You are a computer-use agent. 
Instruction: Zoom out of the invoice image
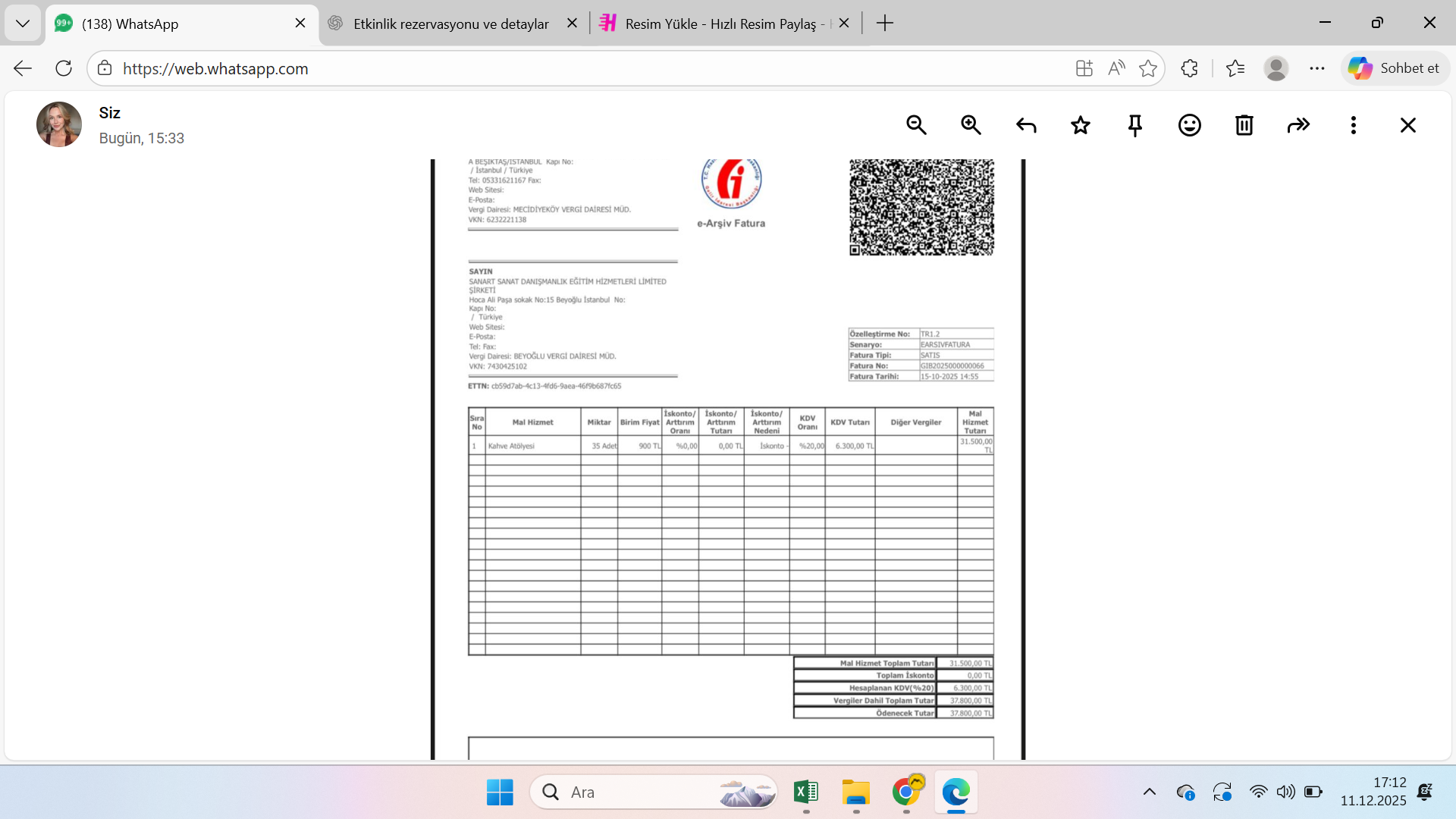(916, 125)
